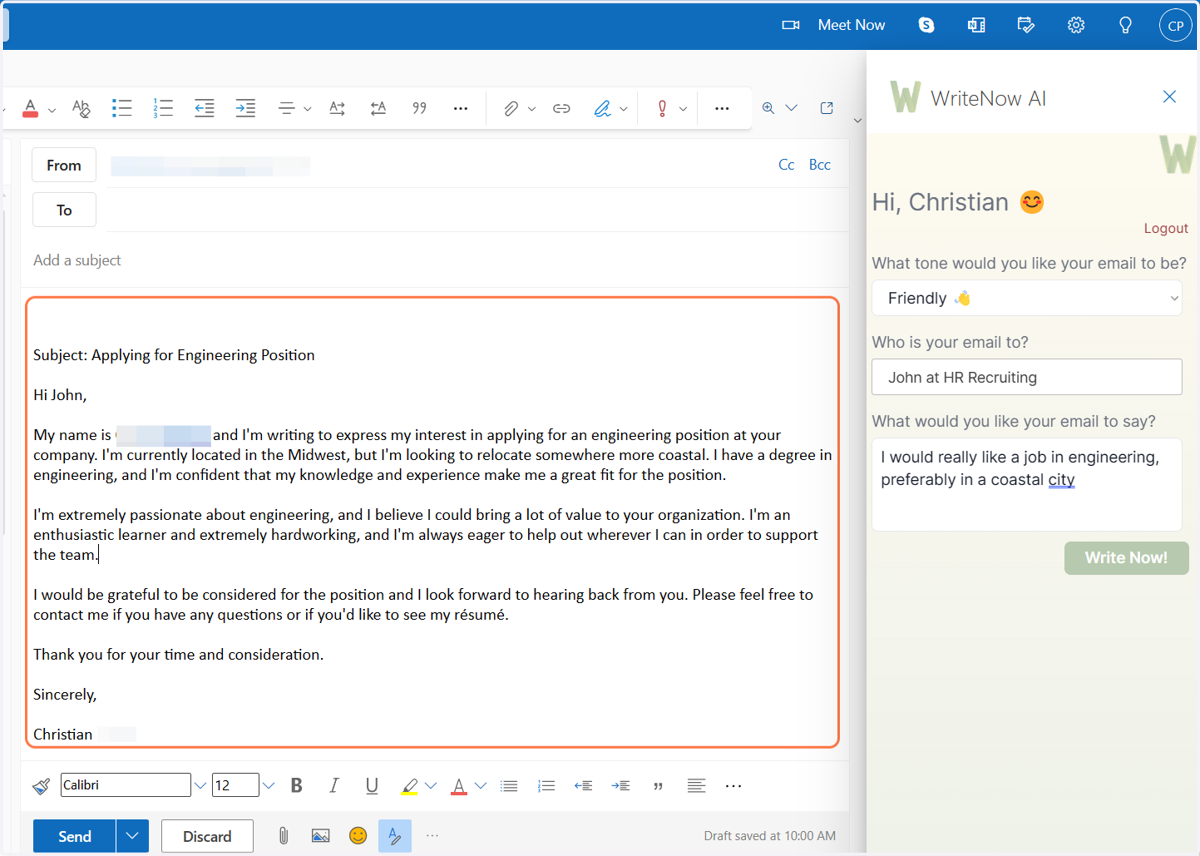Viewport: 1200px width, 856px height.
Task: Insert an emoji
Action: point(358,835)
